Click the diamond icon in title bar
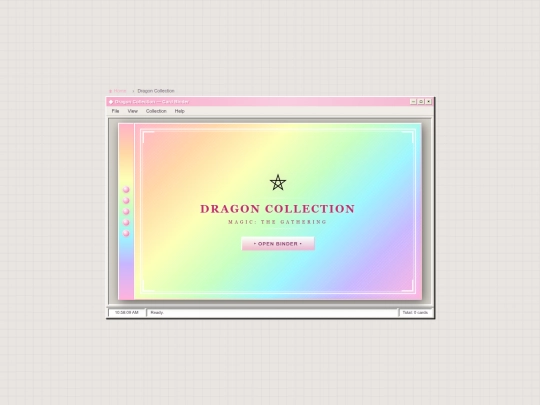The image size is (540, 405). coord(111,102)
